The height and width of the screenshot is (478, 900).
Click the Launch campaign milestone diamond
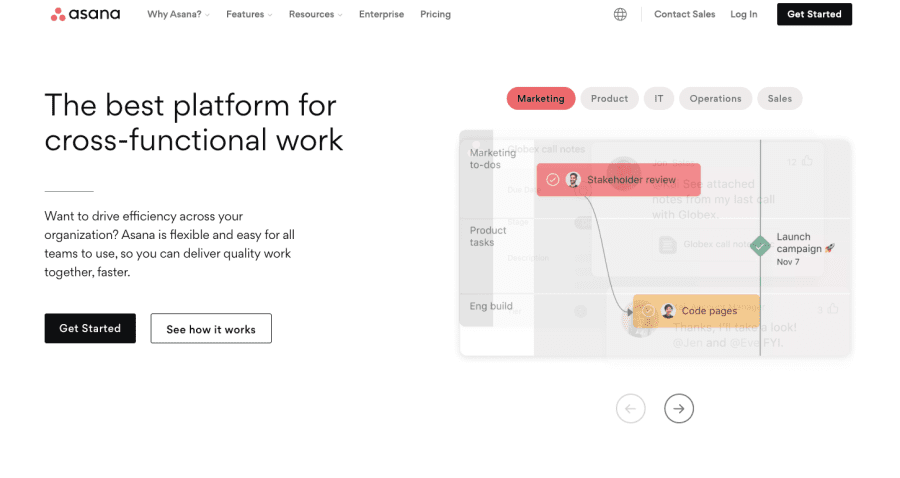(760, 245)
